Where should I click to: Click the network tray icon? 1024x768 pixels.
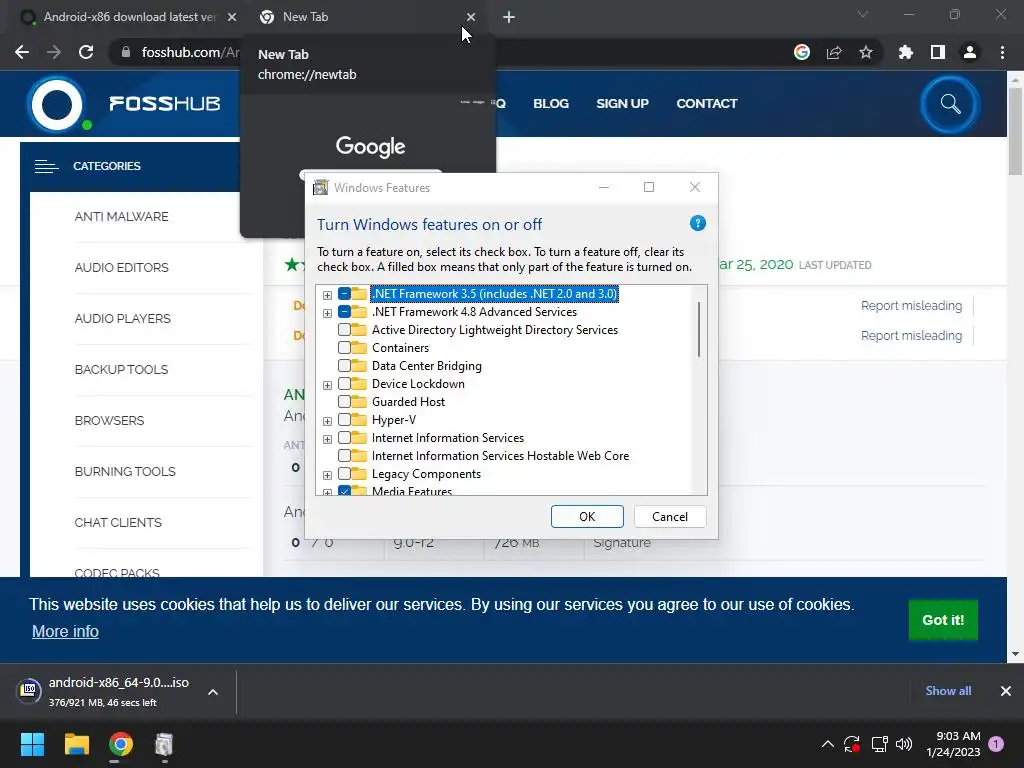[x=879, y=744]
